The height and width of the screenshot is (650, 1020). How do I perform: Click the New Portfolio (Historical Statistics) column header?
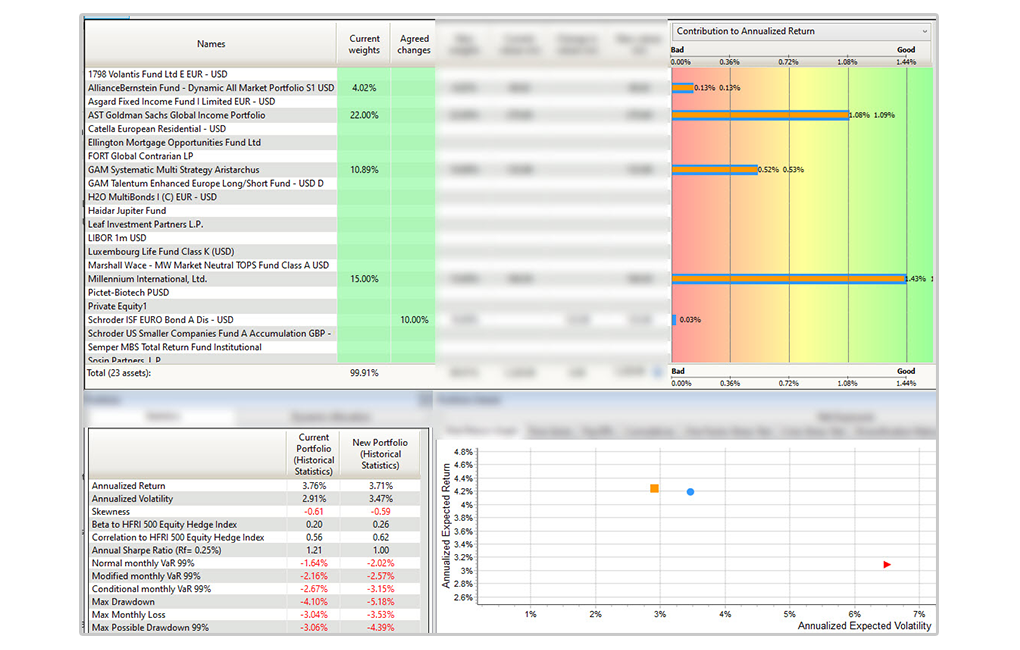(382, 456)
